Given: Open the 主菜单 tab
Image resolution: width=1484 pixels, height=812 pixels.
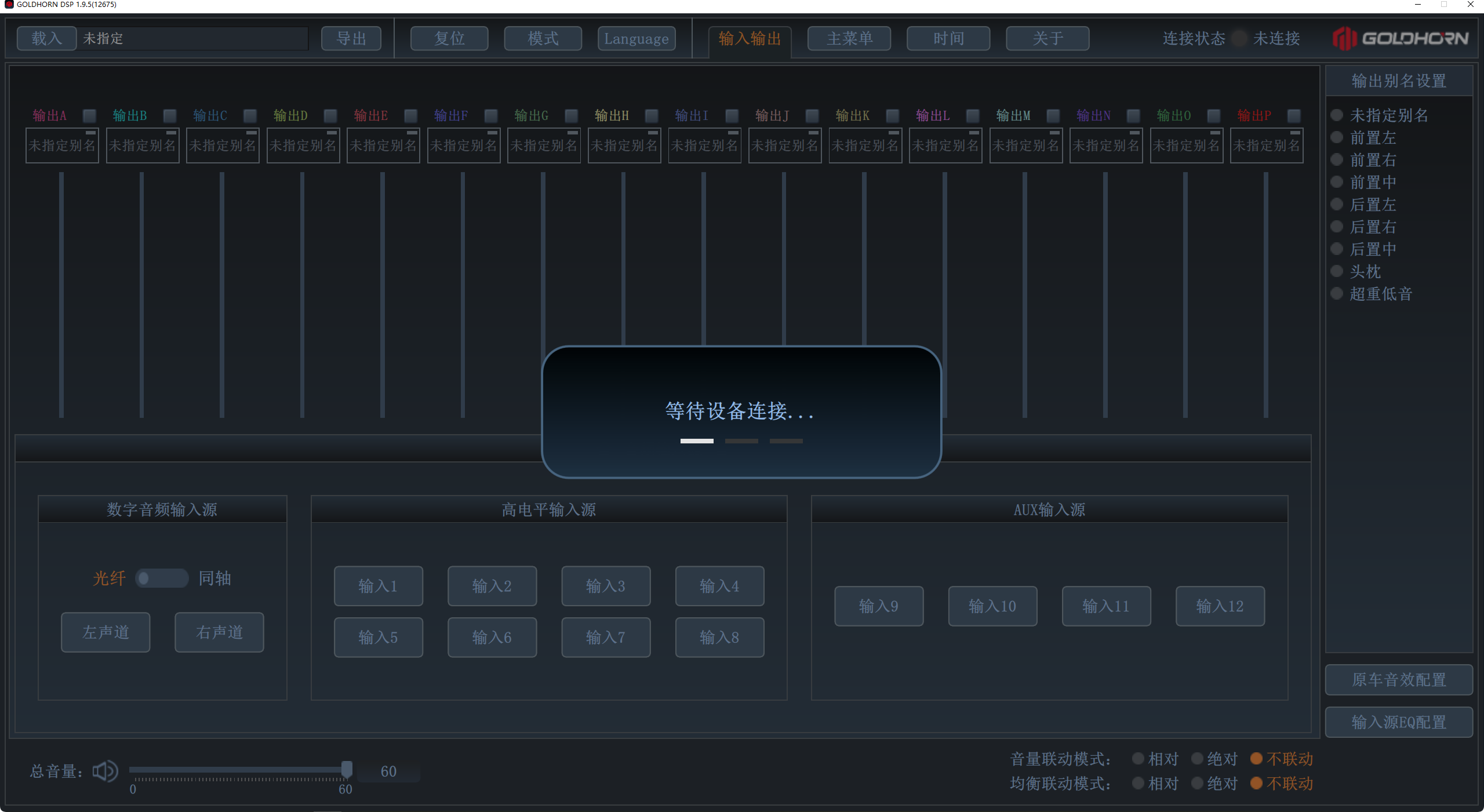Looking at the screenshot, I should click(x=849, y=39).
